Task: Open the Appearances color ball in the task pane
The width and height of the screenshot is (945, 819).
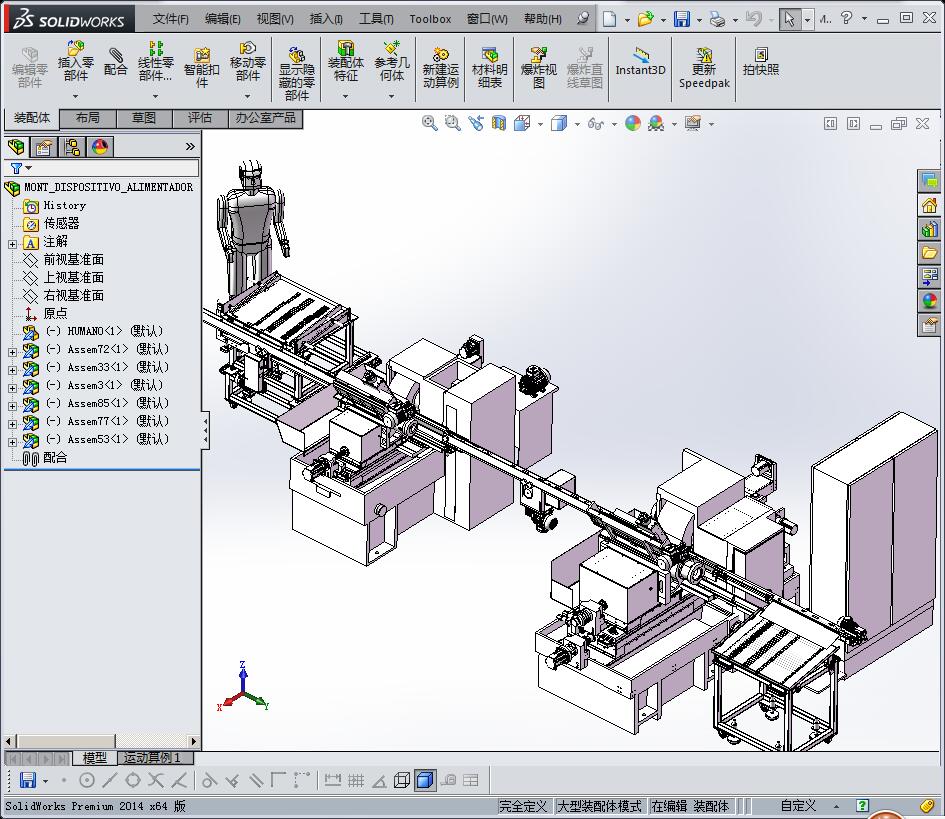Action: pos(930,301)
